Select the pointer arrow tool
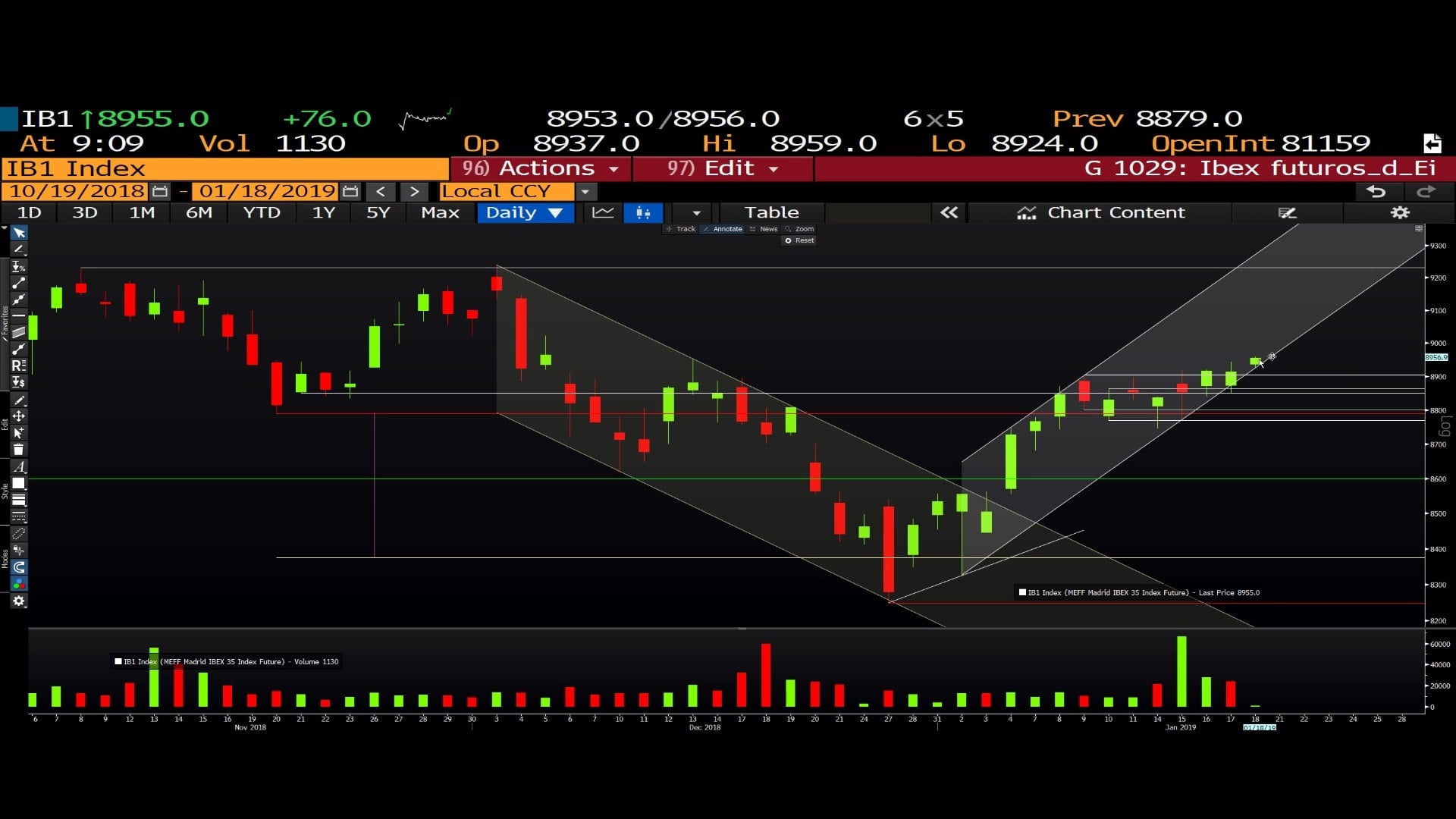 coord(19,233)
